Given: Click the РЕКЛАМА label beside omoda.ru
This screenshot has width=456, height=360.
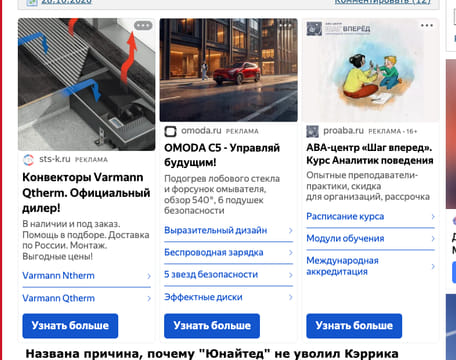Looking at the screenshot, I should coord(242,131).
